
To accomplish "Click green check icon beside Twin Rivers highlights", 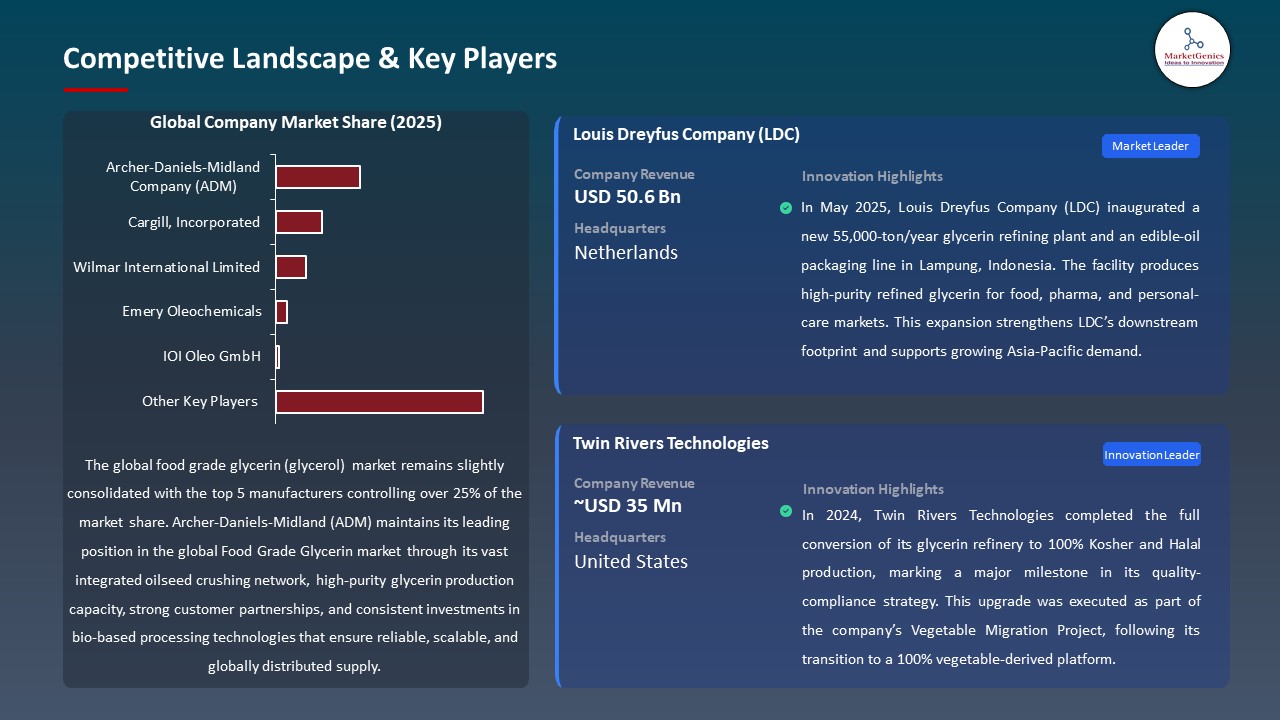I will click(x=786, y=511).
